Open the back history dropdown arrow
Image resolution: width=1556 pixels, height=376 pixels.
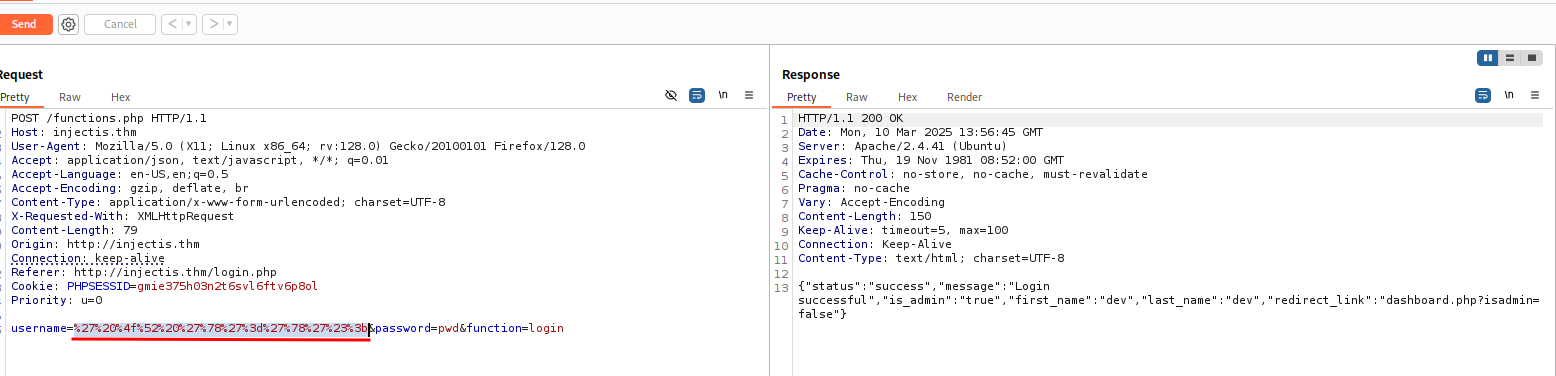tap(188, 24)
